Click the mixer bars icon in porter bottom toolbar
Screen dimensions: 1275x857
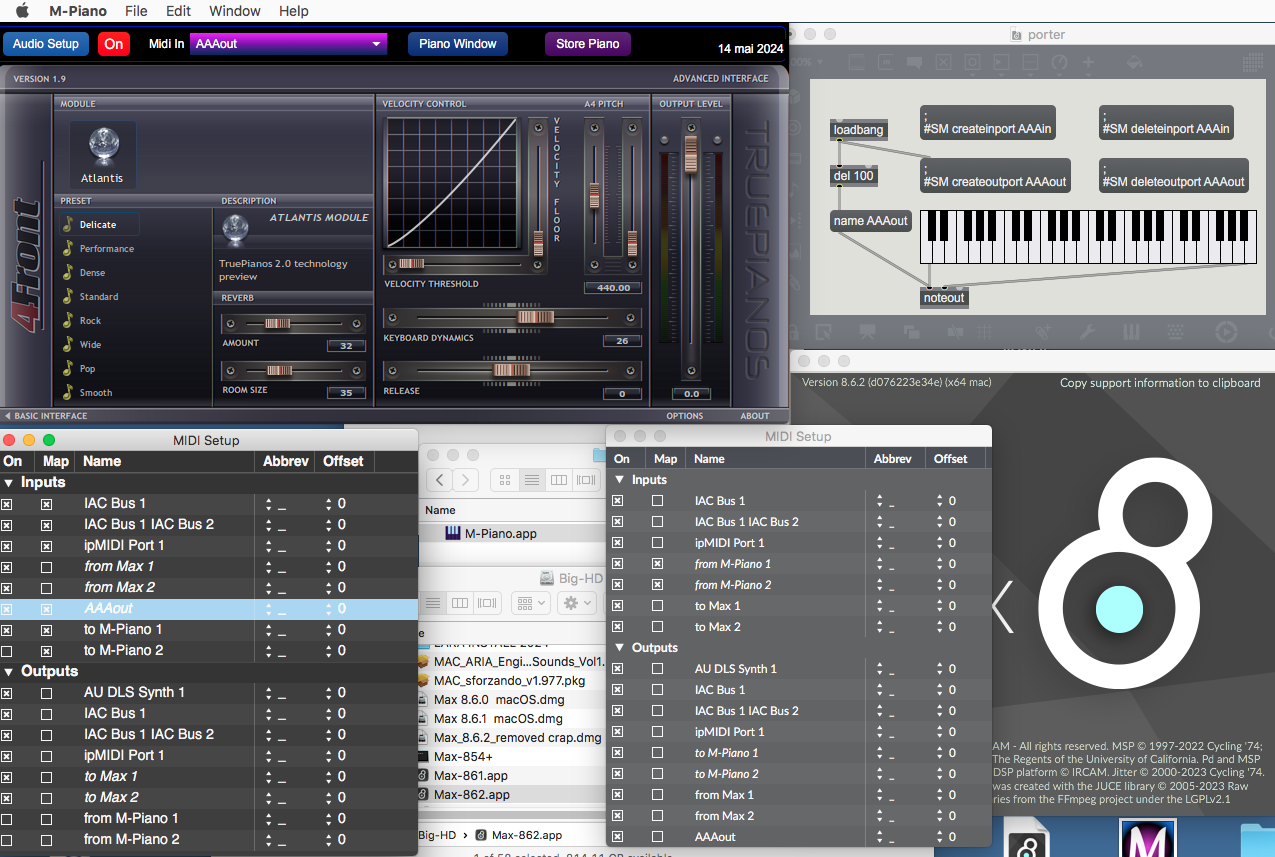(x=1132, y=331)
